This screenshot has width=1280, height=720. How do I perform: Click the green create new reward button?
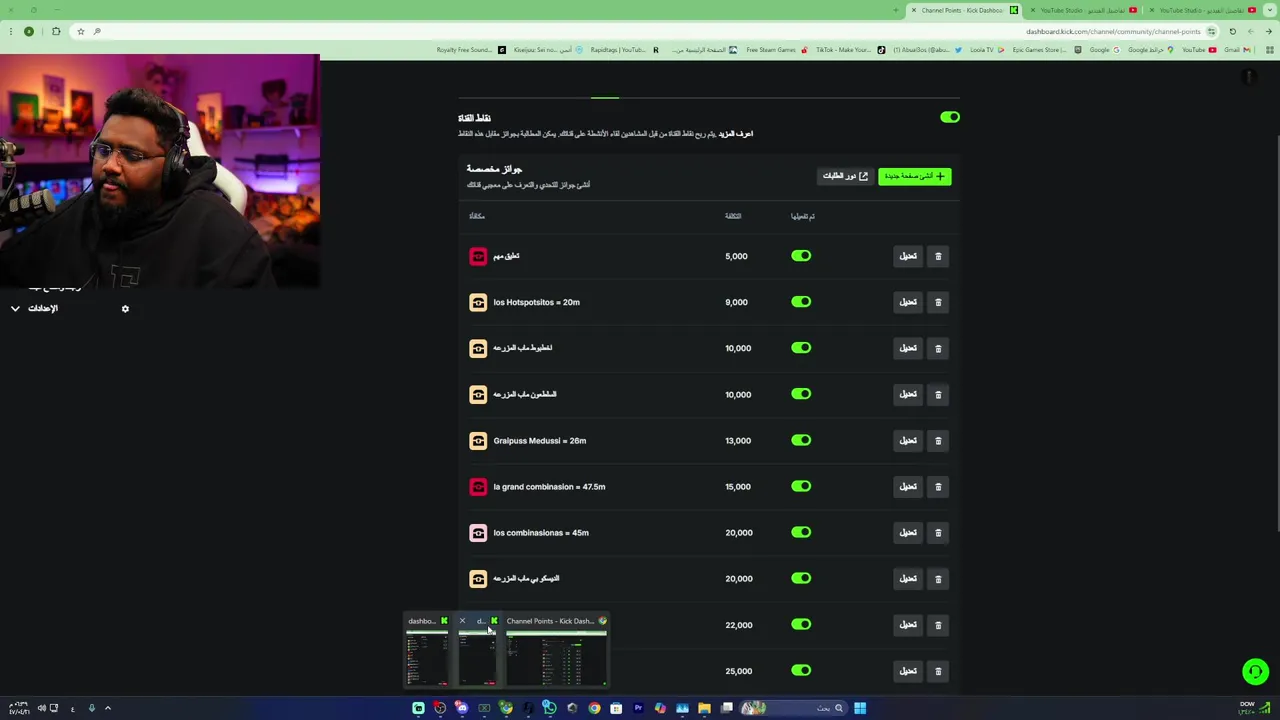coord(914,176)
